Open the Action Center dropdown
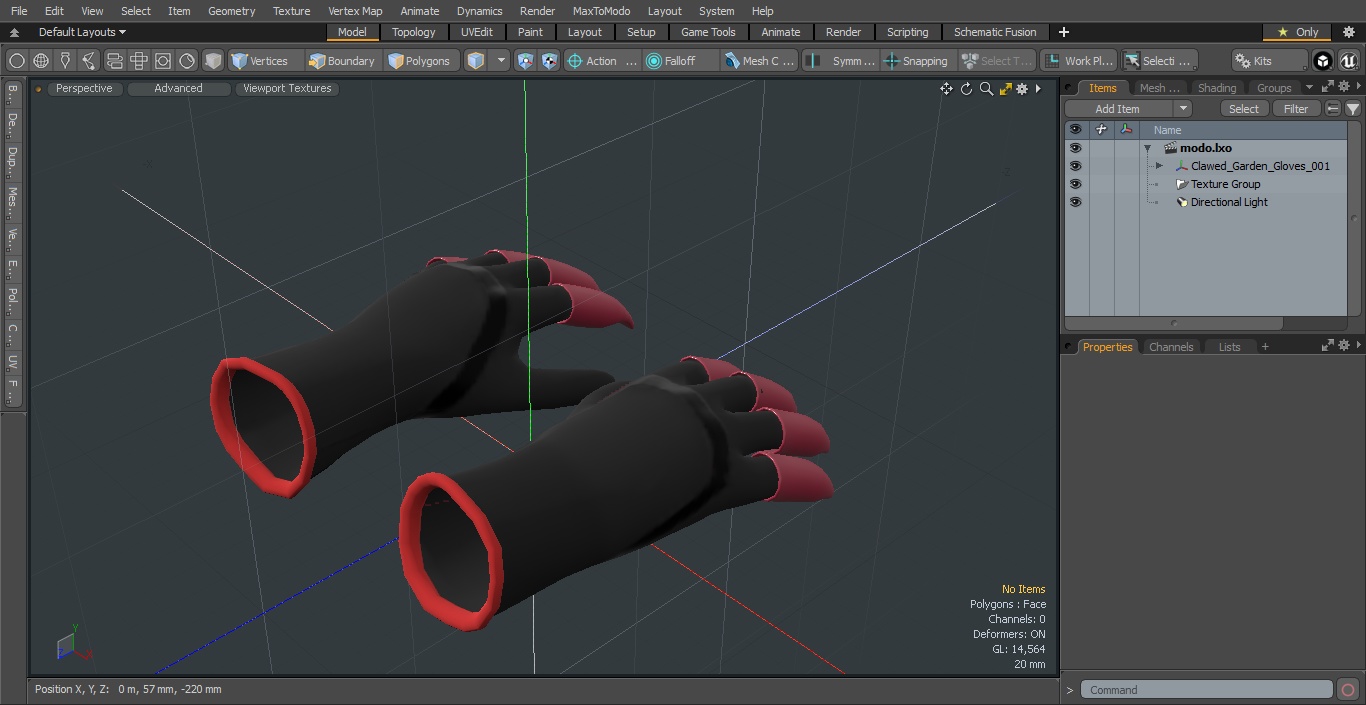This screenshot has width=1366, height=705. (602, 61)
